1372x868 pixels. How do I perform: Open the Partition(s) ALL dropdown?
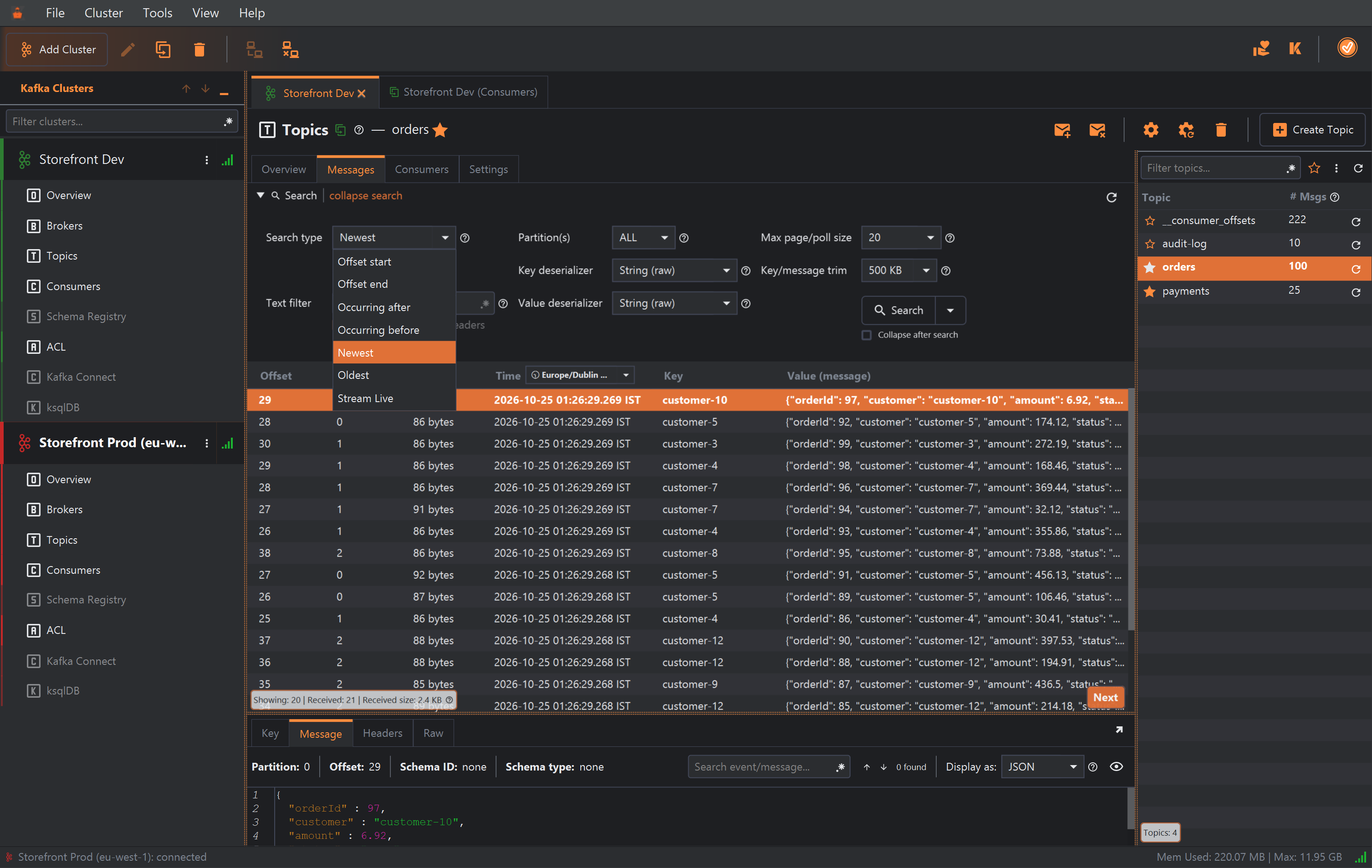point(643,238)
